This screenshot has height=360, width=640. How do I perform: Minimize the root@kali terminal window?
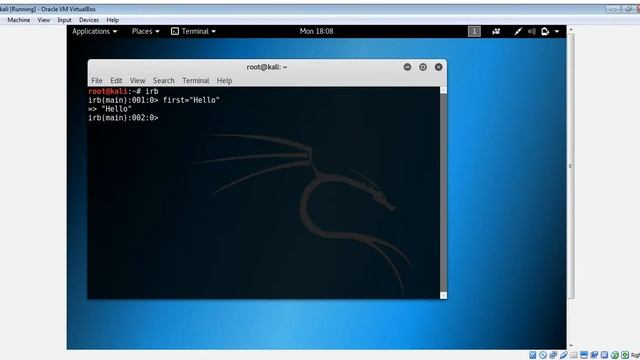(x=407, y=67)
